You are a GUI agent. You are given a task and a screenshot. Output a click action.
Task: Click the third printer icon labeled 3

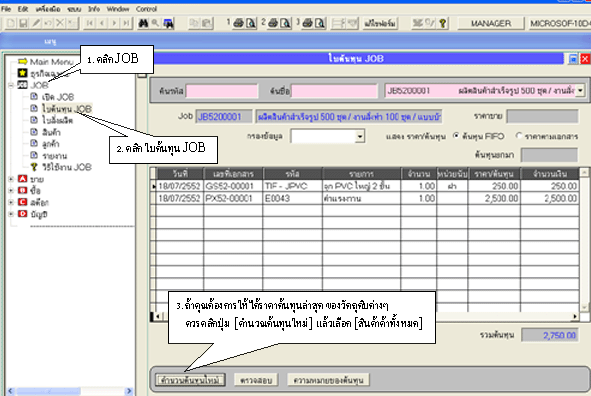tap(308, 23)
